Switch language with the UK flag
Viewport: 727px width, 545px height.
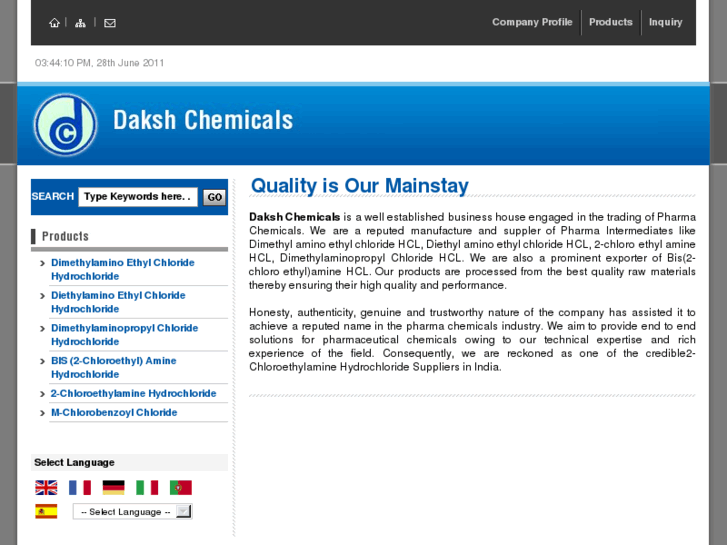pyautogui.click(x=46, y=487)
